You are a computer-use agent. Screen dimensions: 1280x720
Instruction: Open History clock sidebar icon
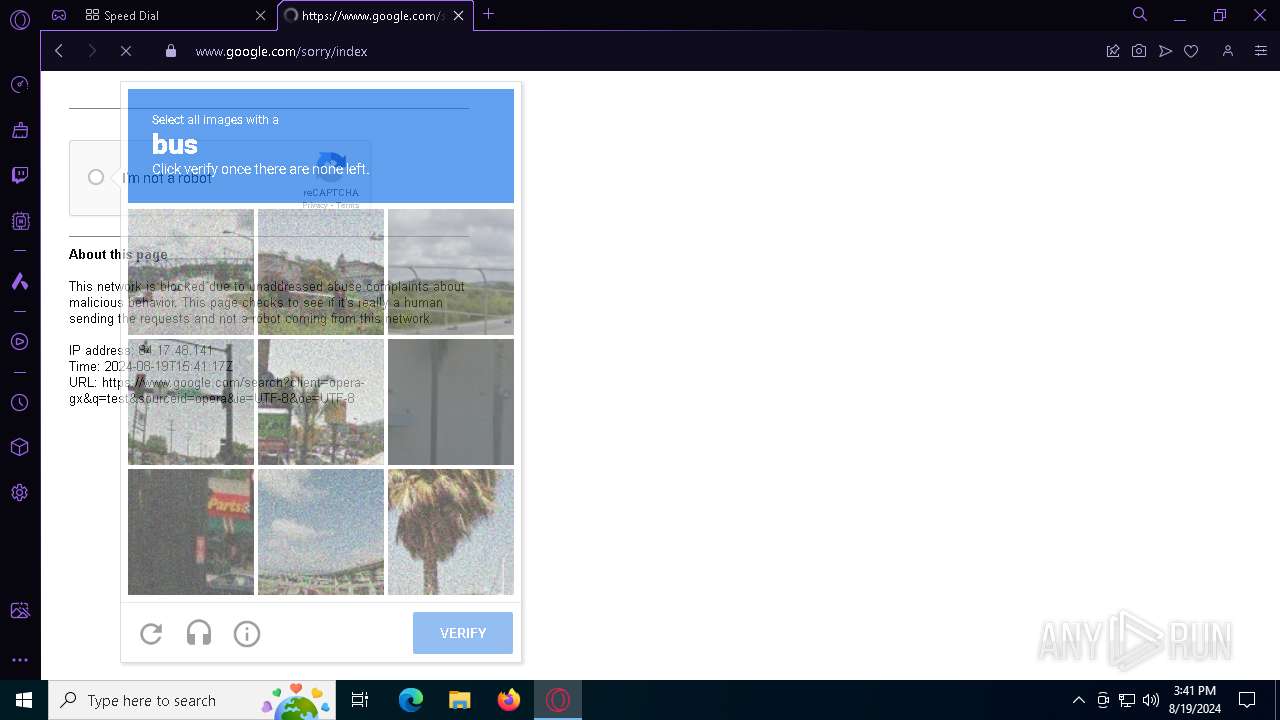19,402
